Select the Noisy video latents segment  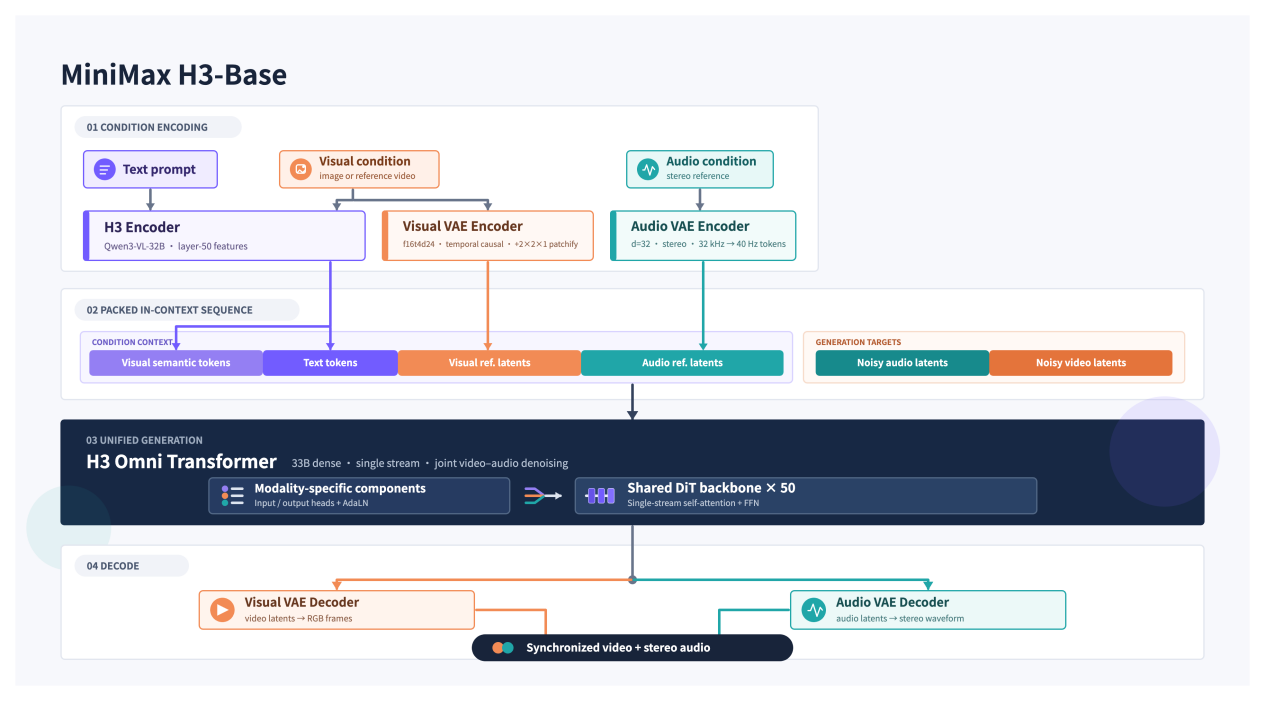pos(1081,363)
